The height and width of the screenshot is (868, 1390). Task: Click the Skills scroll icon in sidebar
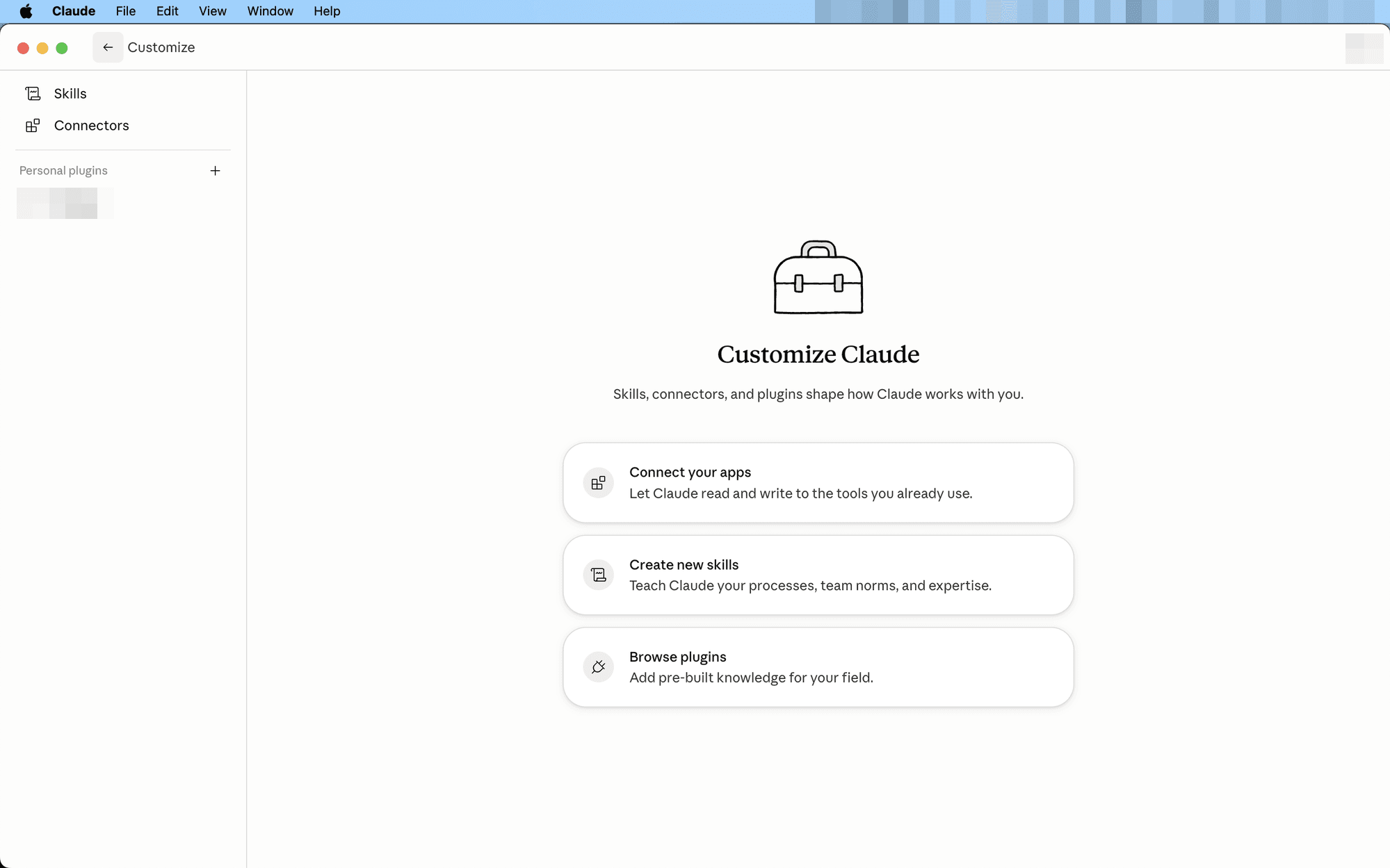coord(33,93)
